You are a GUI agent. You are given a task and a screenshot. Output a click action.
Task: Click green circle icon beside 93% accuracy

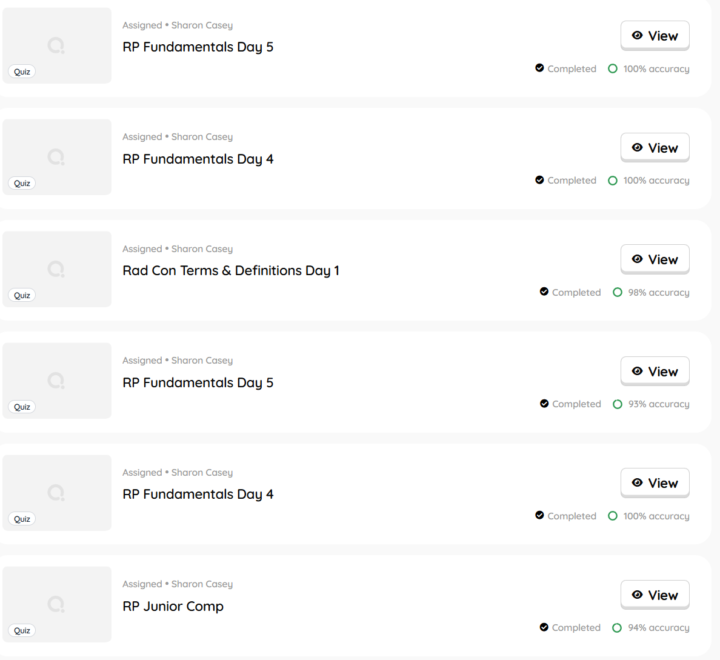618,404
